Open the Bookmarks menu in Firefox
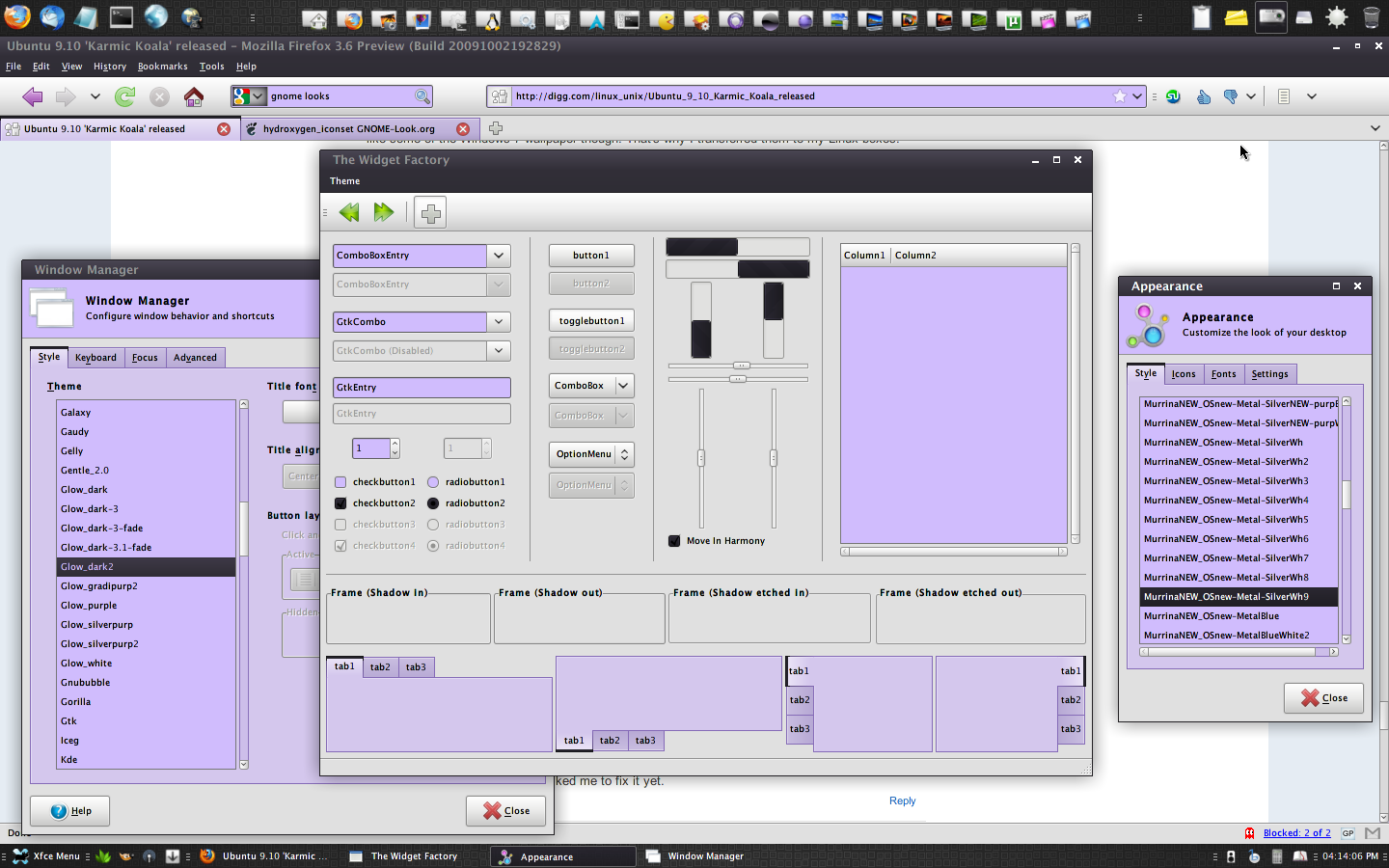1389x868 pixels. tap(162, 67)
